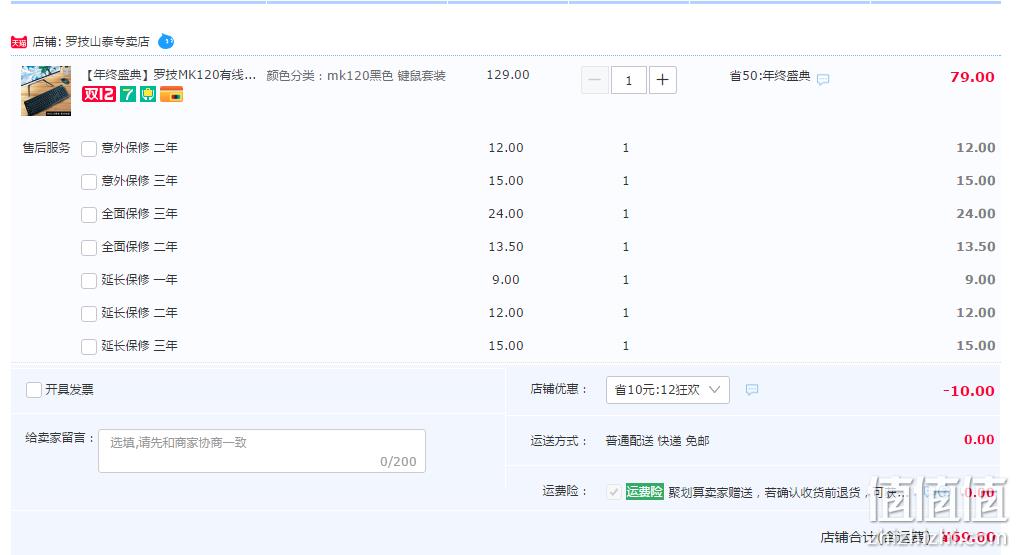Open the 罗技MK120 product title link
This screenshot has height=555, width=1017.
pos(170,75)
